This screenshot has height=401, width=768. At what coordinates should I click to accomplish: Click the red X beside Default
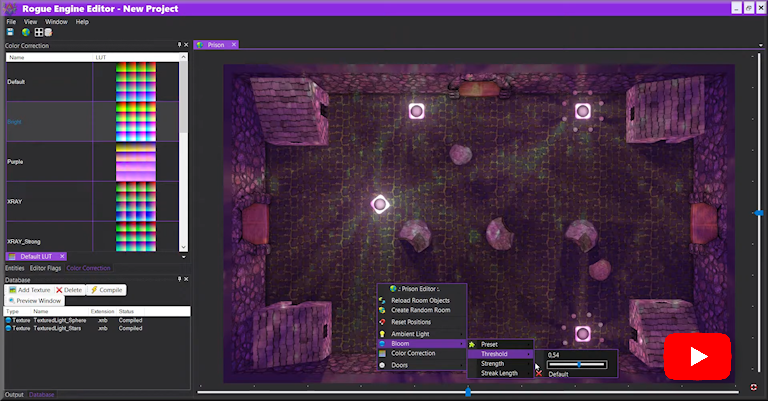[x=539, y=374]
